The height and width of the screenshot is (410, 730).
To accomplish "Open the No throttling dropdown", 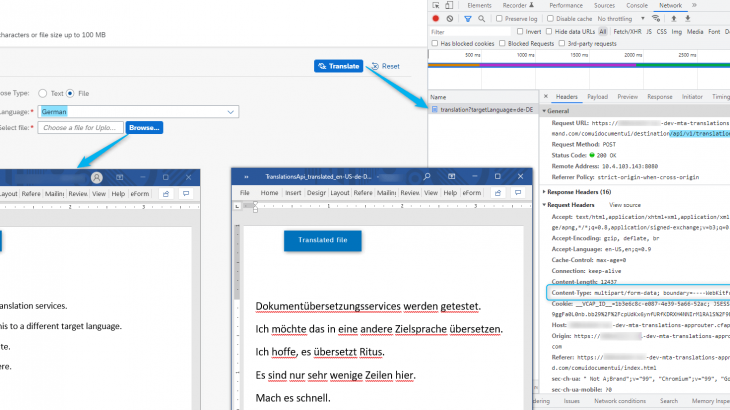I will (621, 19).
